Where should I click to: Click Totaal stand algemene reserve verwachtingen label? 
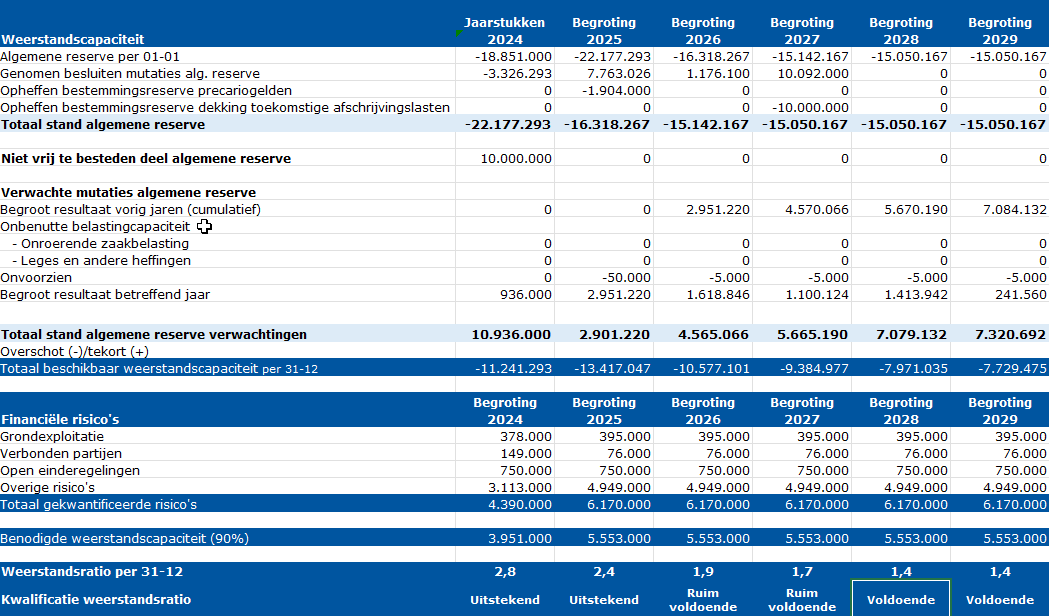tap(154, 334)
